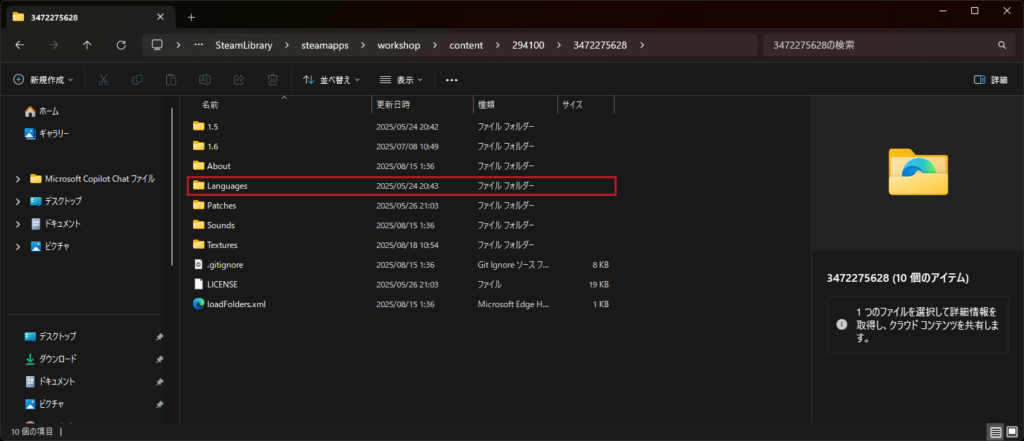The height and width of the screenshot is (441, 1024).
Task: Click the Delete trash icon
Action: [273, 80]
